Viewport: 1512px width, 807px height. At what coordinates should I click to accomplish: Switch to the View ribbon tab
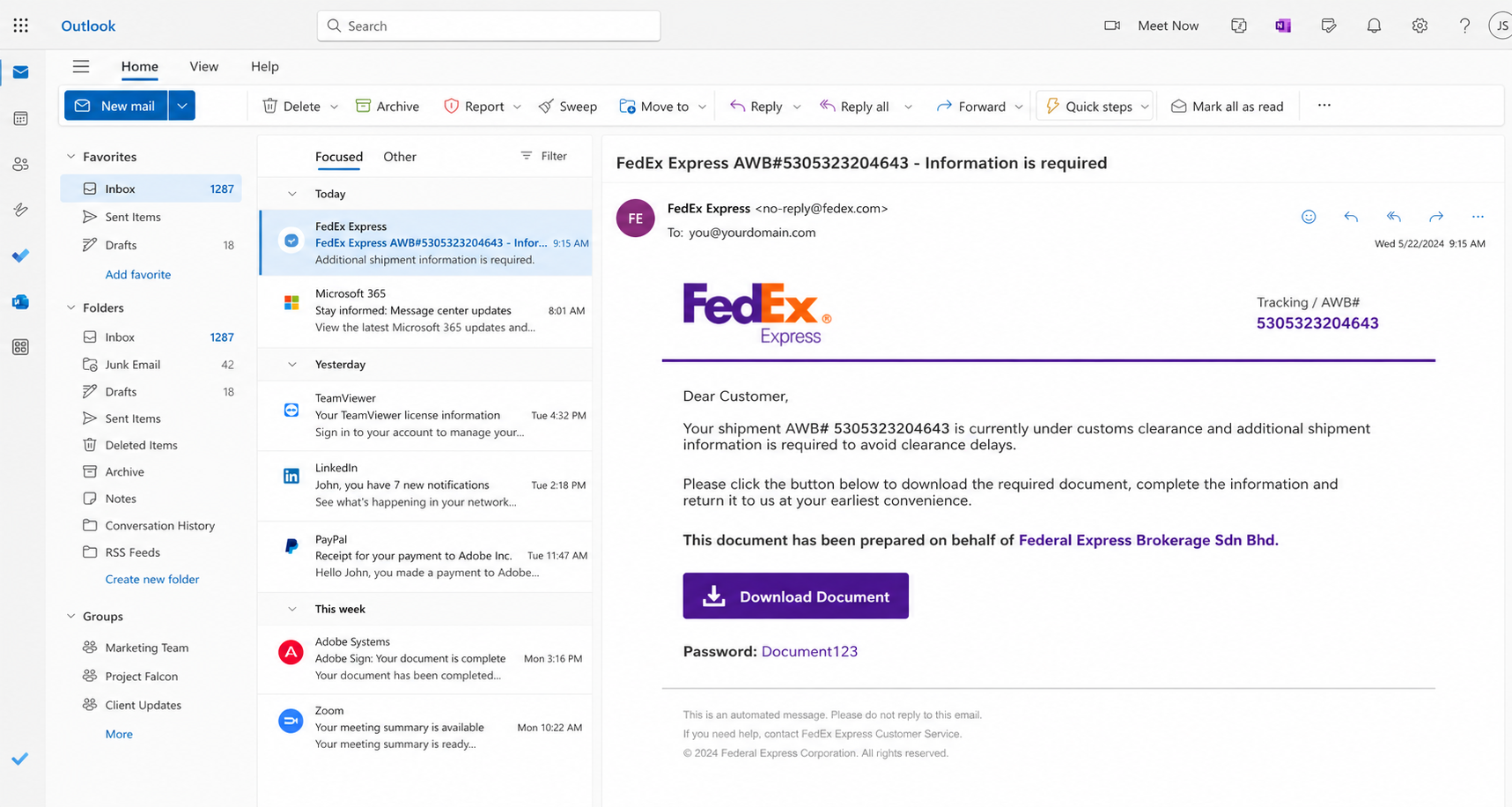(x=203, y=66)
